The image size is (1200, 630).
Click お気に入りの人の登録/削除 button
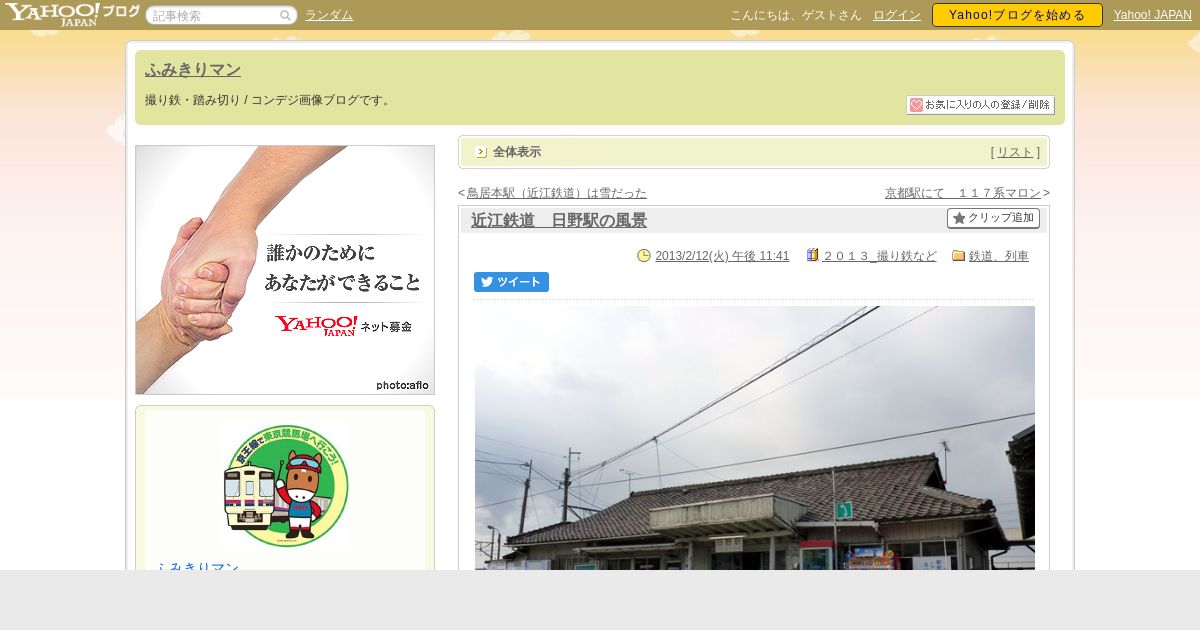point(980,105)
